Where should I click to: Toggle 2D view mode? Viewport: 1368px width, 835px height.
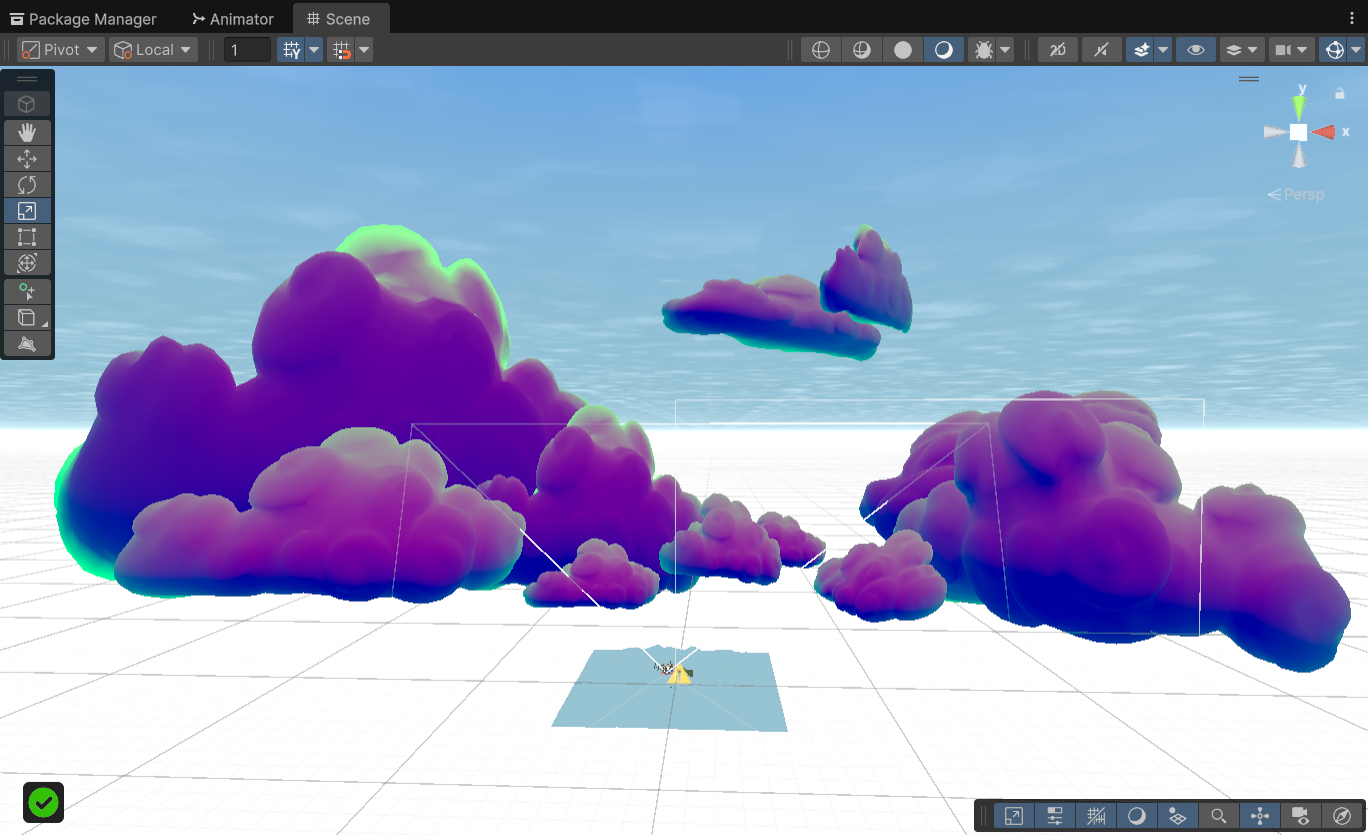coord(1058,50)
